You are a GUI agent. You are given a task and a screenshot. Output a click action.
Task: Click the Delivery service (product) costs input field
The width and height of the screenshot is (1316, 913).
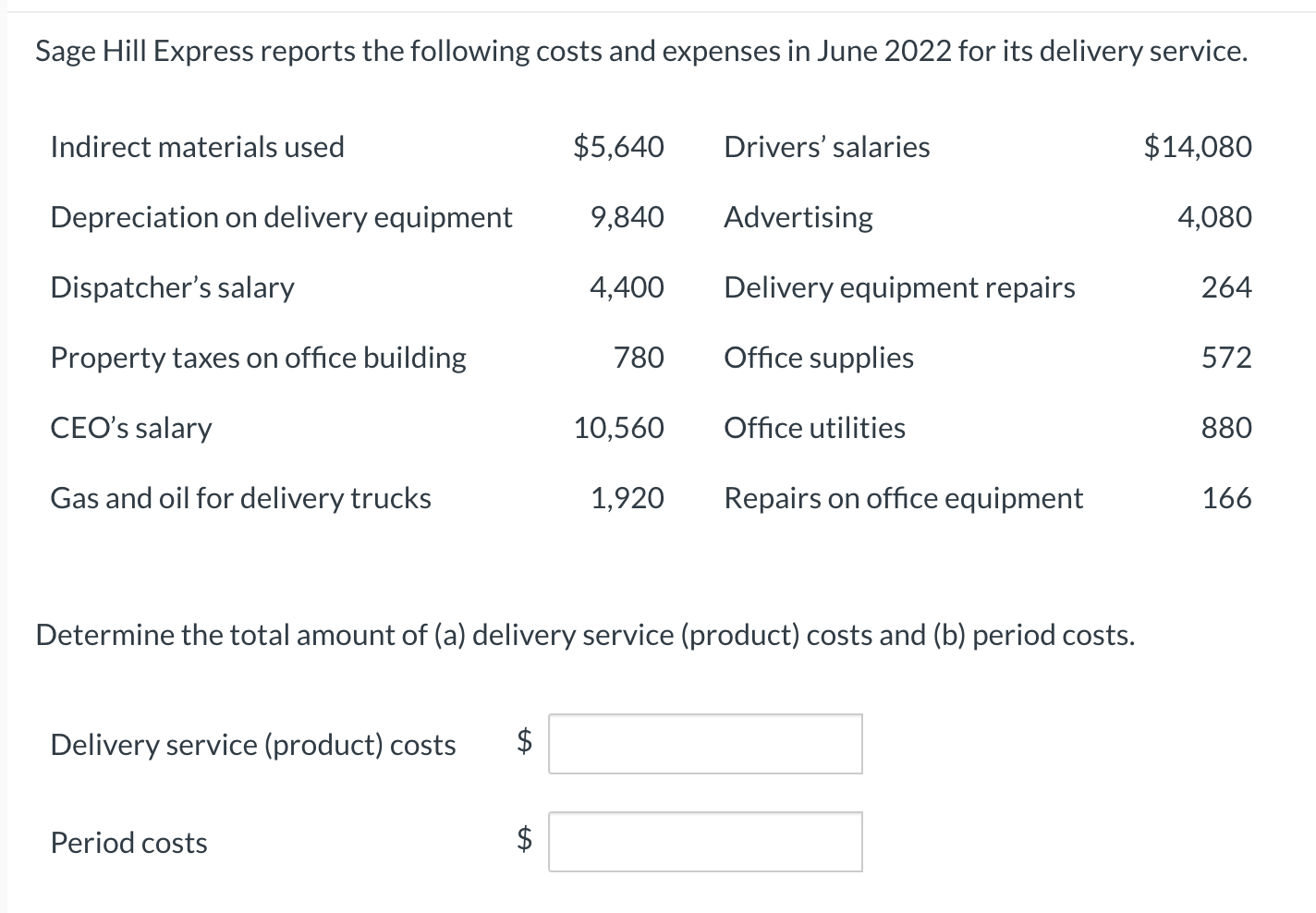tap(705, 744)
